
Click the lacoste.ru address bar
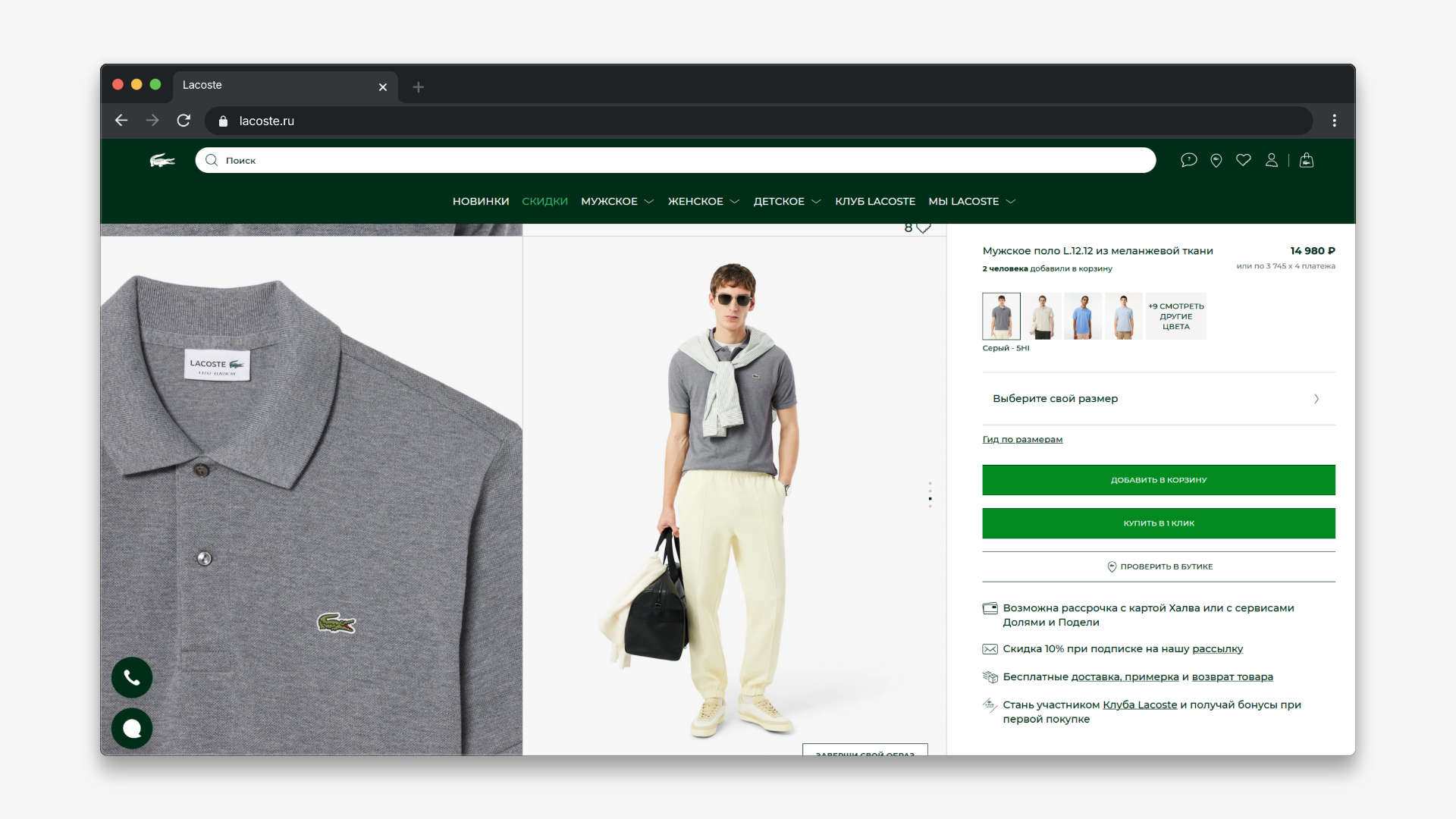(758, 121)
